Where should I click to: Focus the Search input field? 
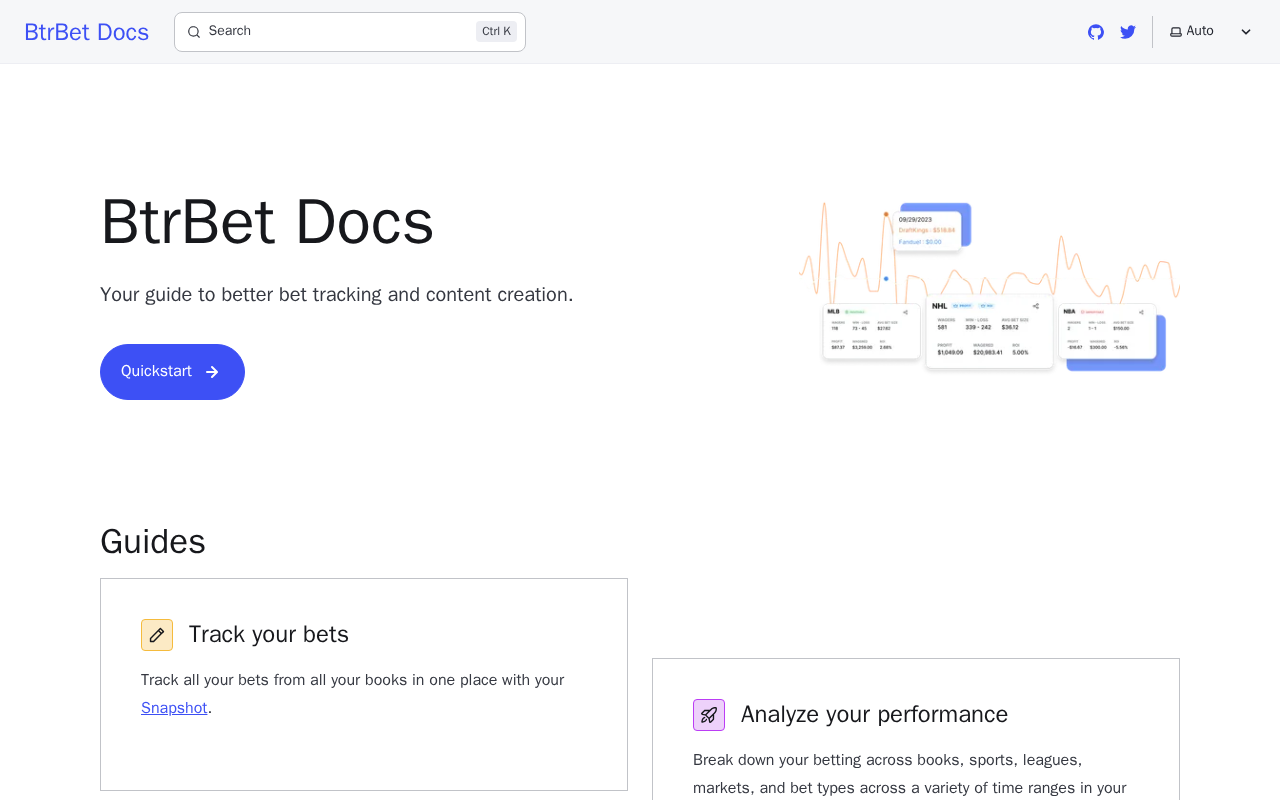click(x=350, y=32)
